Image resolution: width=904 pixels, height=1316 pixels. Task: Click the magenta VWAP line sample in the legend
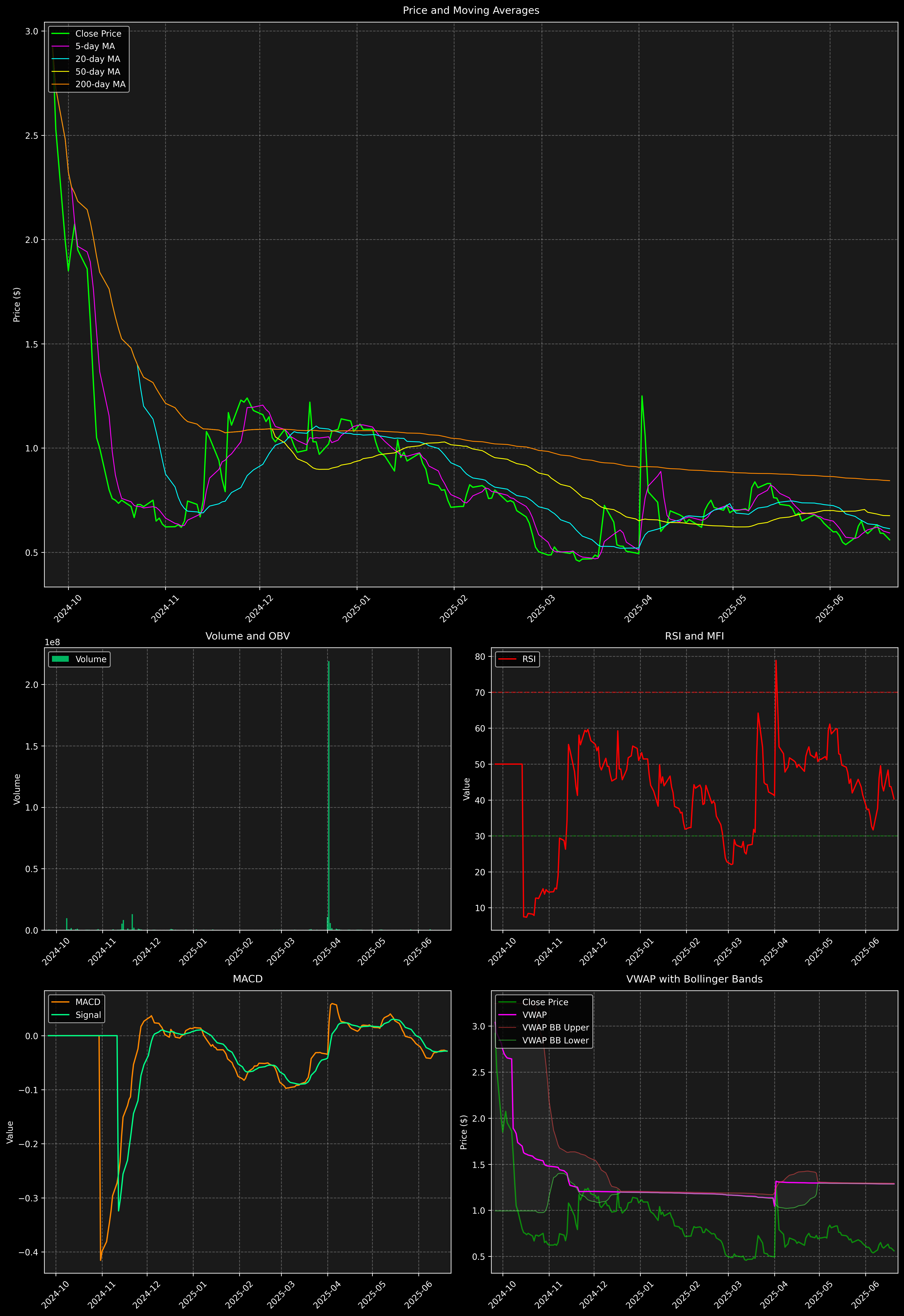pyautogui.click(x=507, y=1015)
